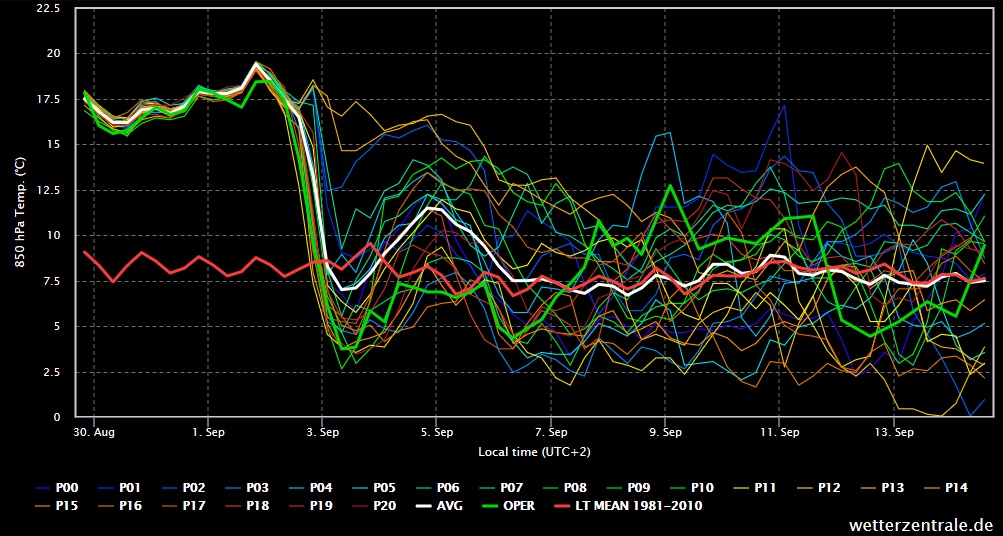Hide the P13 legend entry
This screenshot has height=536, width=1003.
(882, 488)
